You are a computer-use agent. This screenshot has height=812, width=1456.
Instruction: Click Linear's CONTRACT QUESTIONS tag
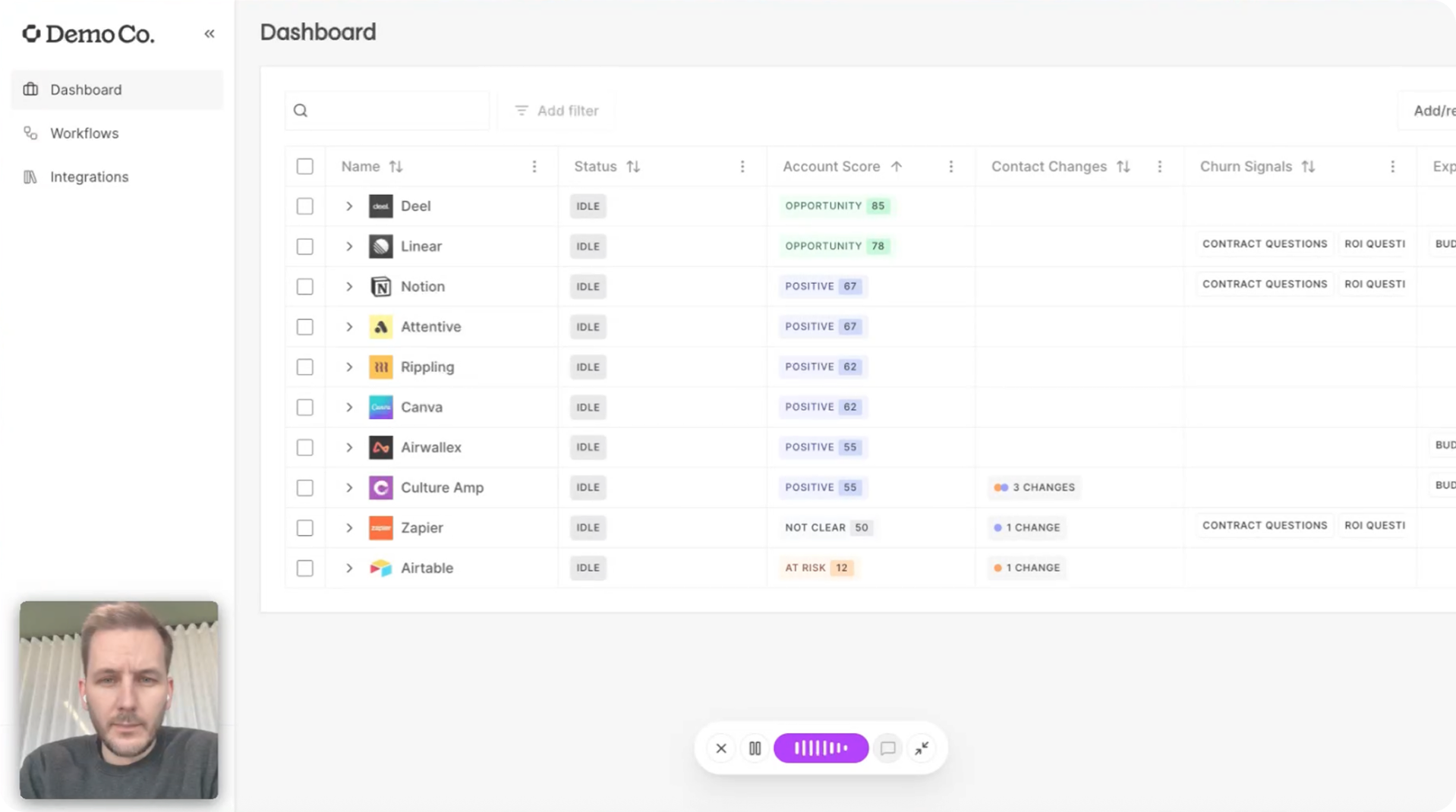pyautogui.click(x=1265, y=244)
